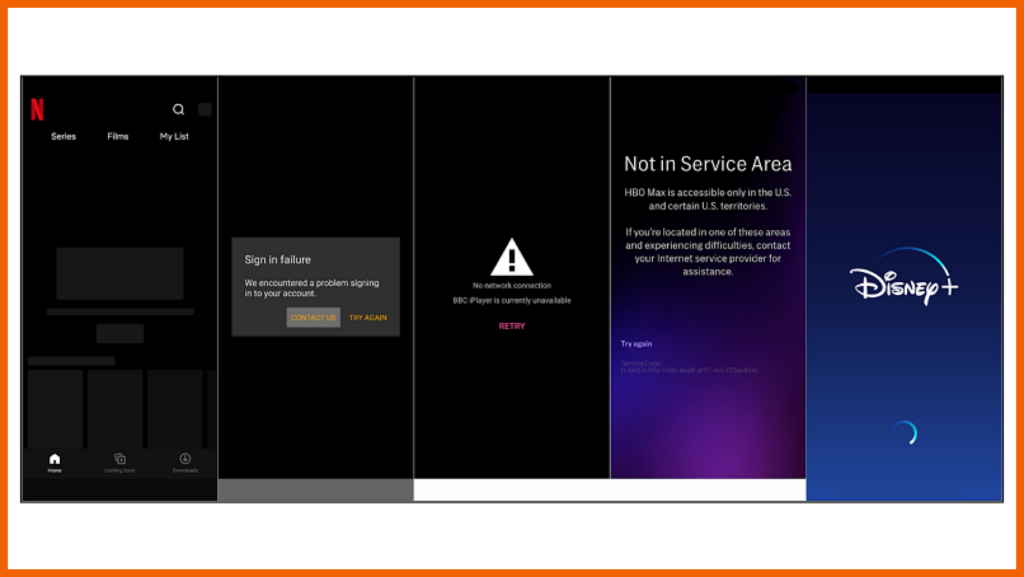Click the No network connection message

pyautogui.click(x=512, y=285)
